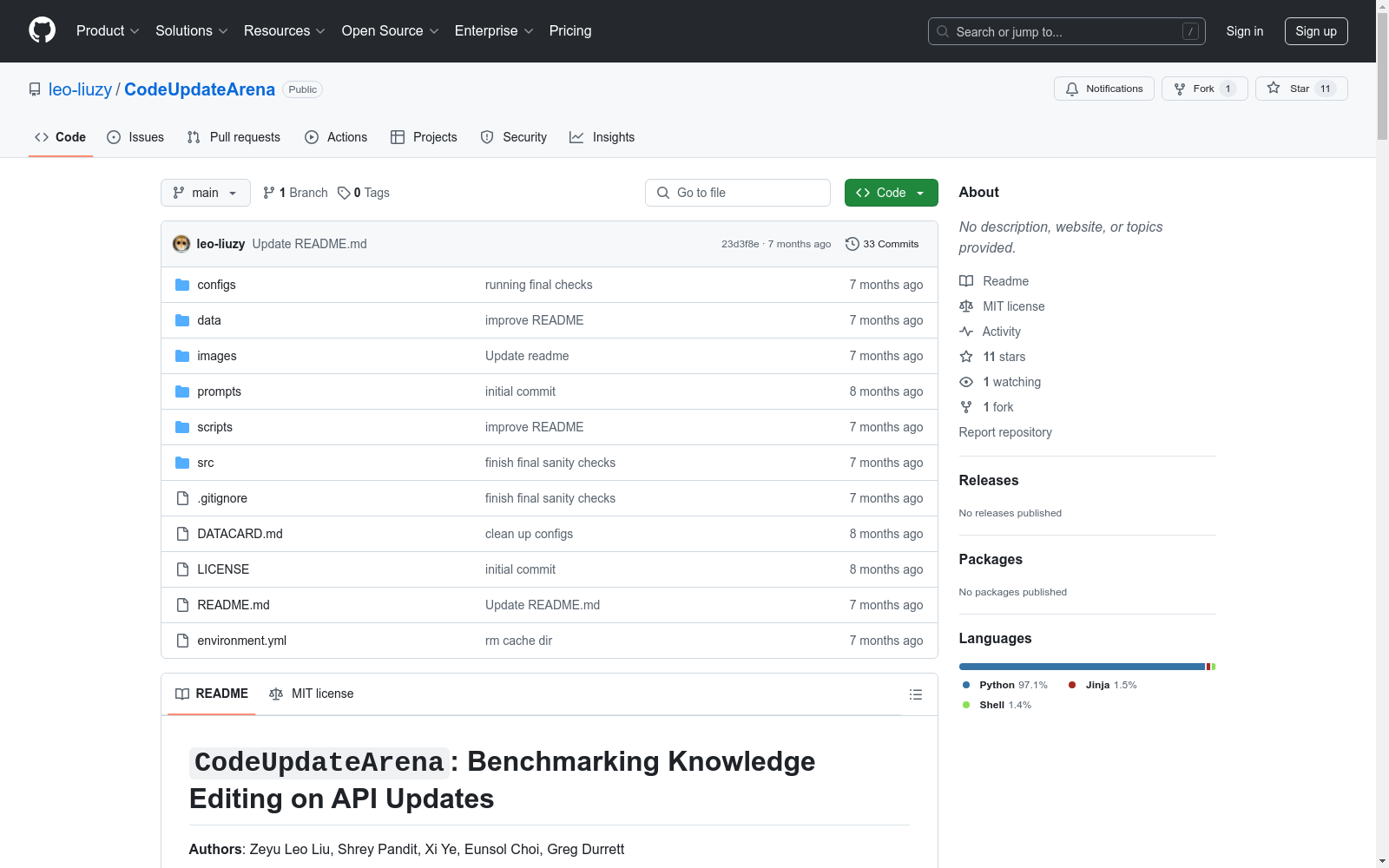The width and height of the screenshot is (1389, 868).
Task: Click the DATACARD.md file icon
Action: coord(182,534)
